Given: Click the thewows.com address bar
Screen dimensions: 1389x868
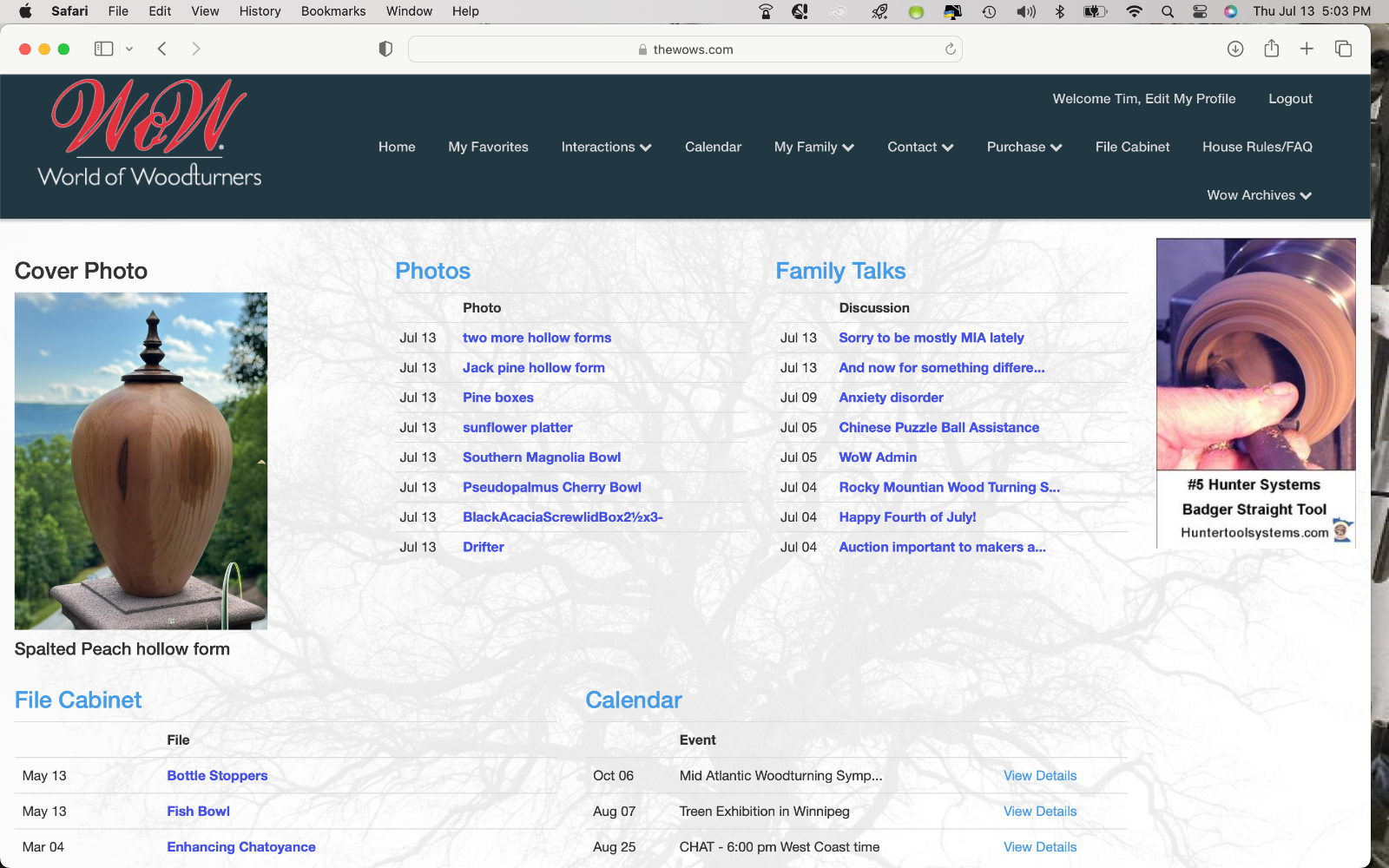Looking at the screenshot, I should (685, 49).
